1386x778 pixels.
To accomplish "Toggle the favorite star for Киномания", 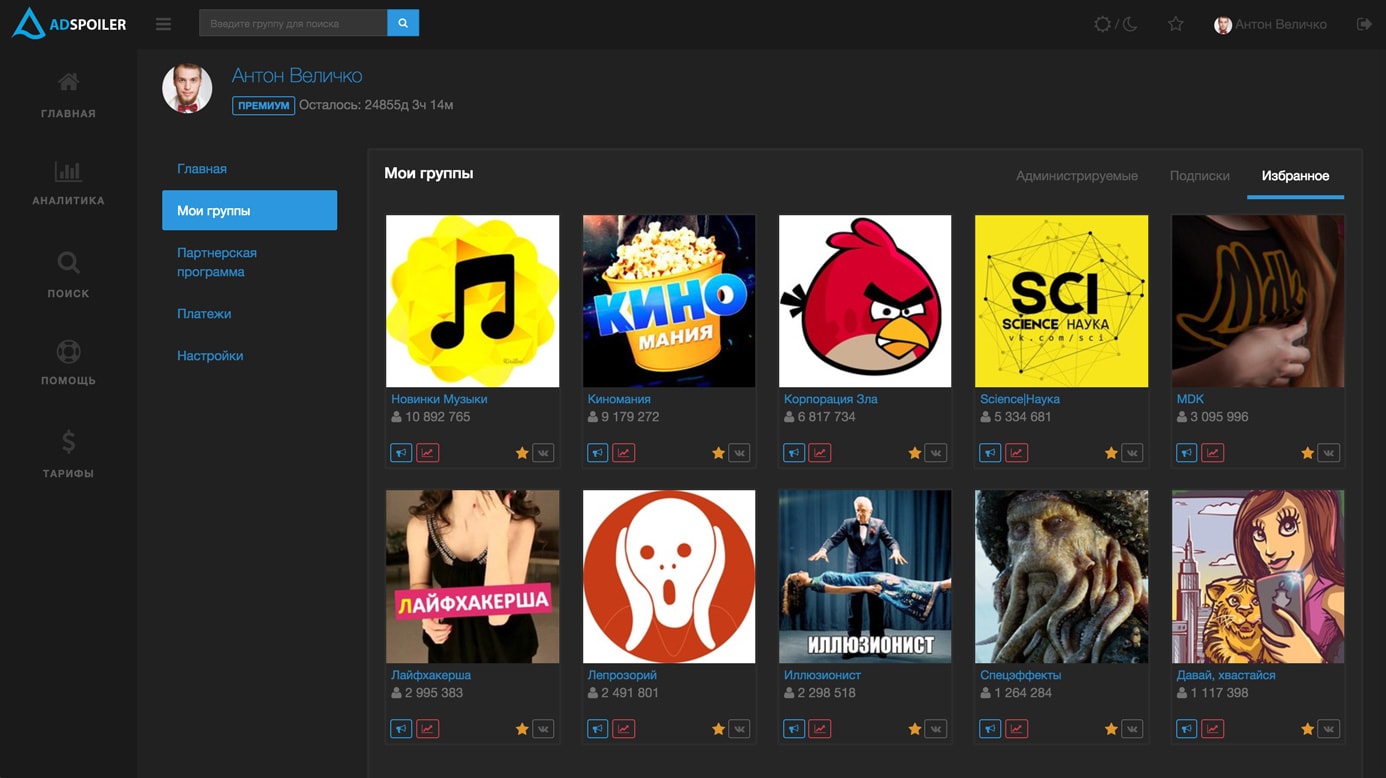I will 718,453.
